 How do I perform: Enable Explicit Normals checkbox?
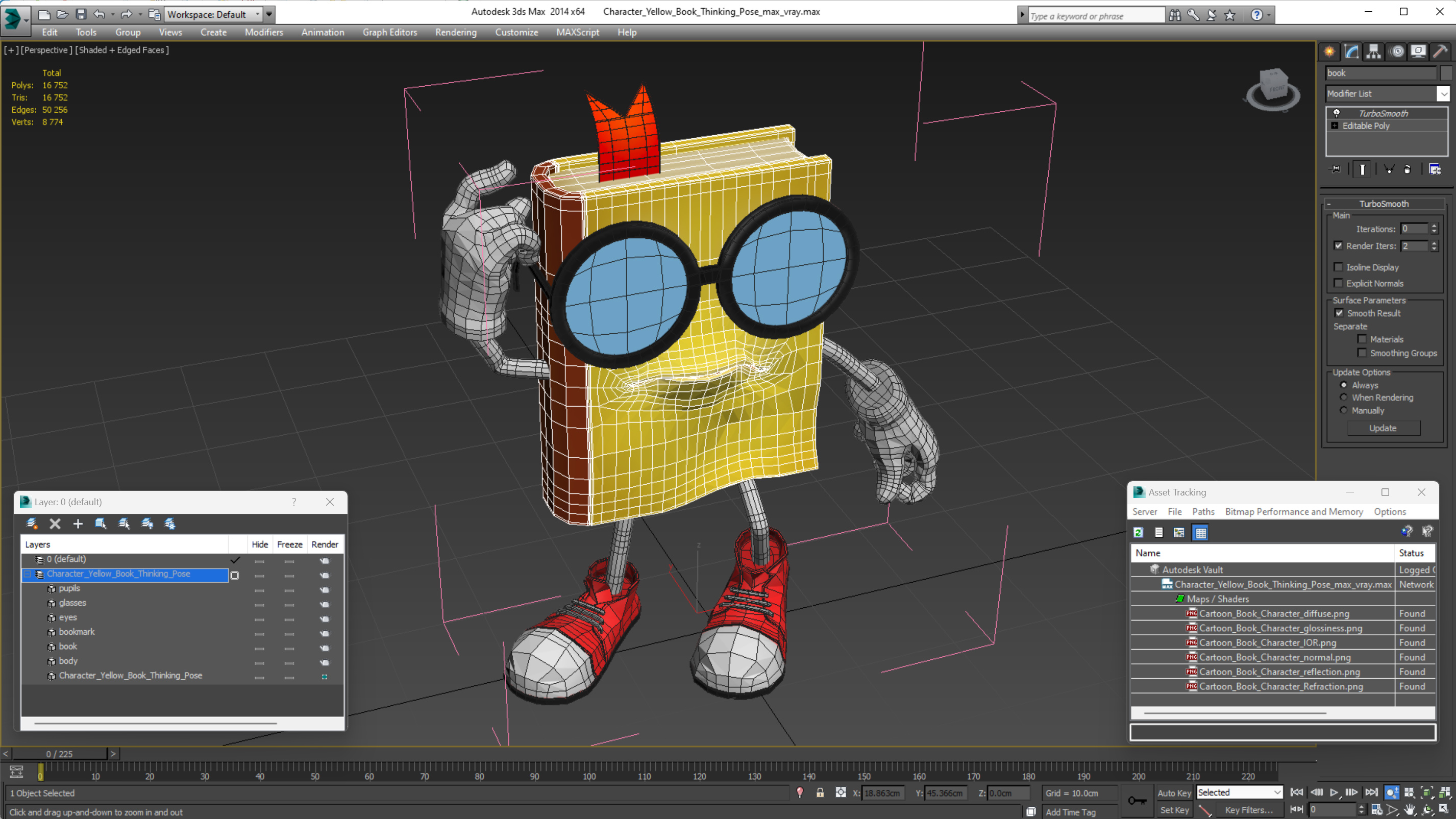(x=1339, y=283)
